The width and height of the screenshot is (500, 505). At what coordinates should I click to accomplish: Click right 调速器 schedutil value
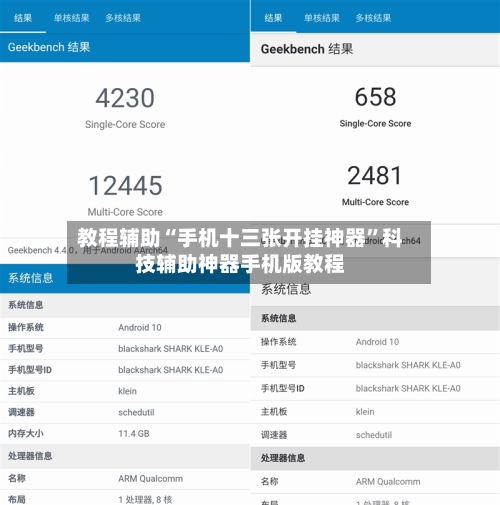[374, 435]
